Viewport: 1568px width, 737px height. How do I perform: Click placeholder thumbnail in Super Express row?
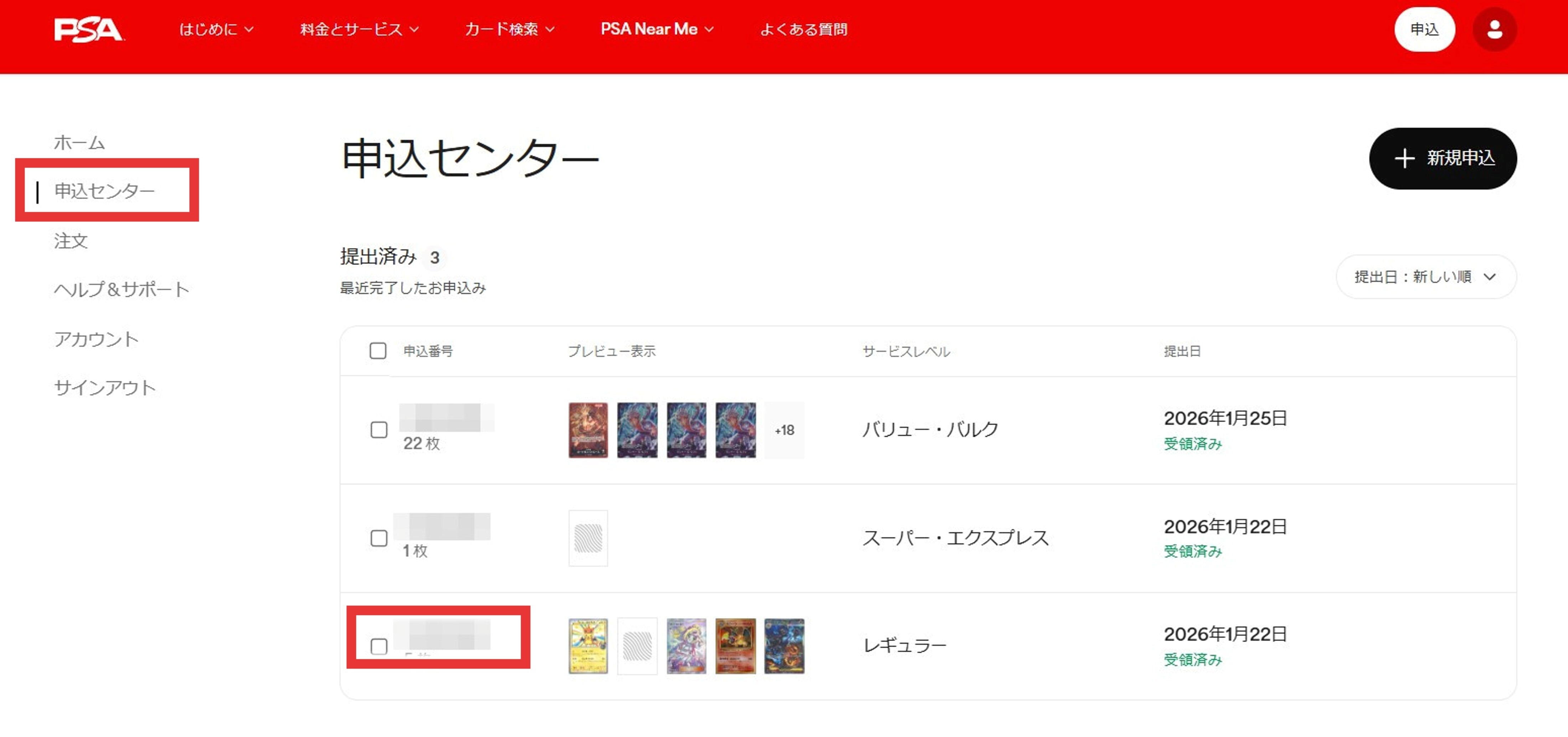(588, 538)
